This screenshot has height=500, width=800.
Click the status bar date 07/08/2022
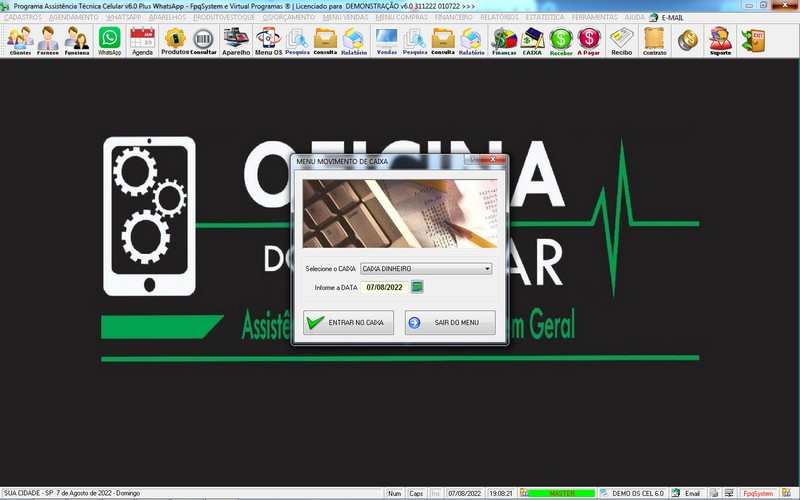click(x=464, y=493)
